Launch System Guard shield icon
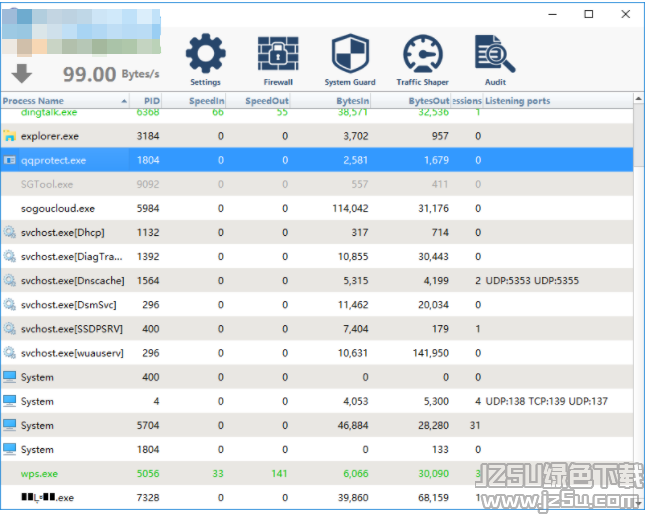 pyautogui.click(x=350, y=54)
